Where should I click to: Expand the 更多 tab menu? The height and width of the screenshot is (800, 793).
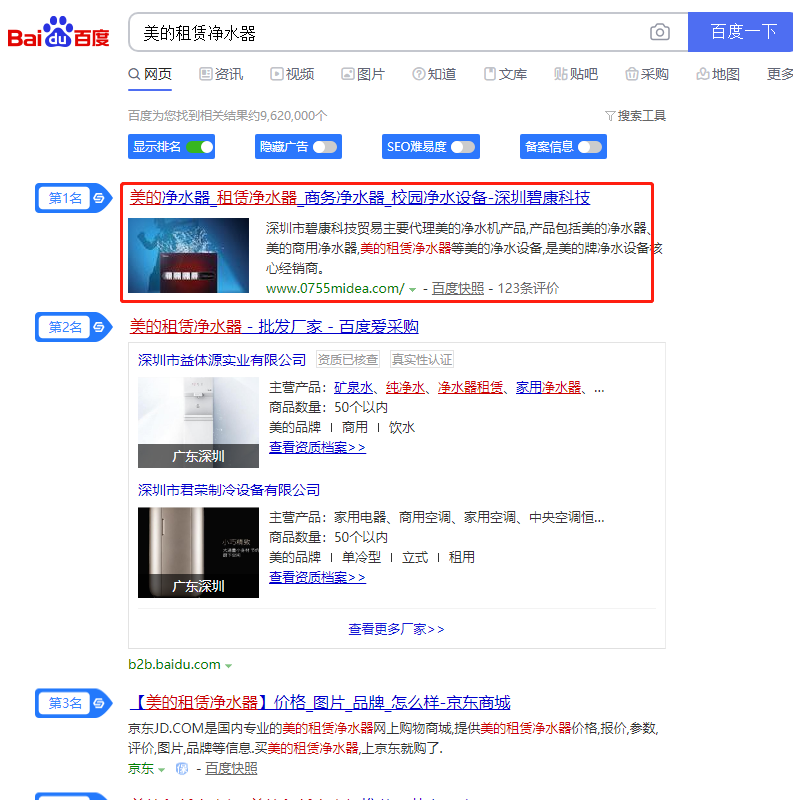coord(779,74)
